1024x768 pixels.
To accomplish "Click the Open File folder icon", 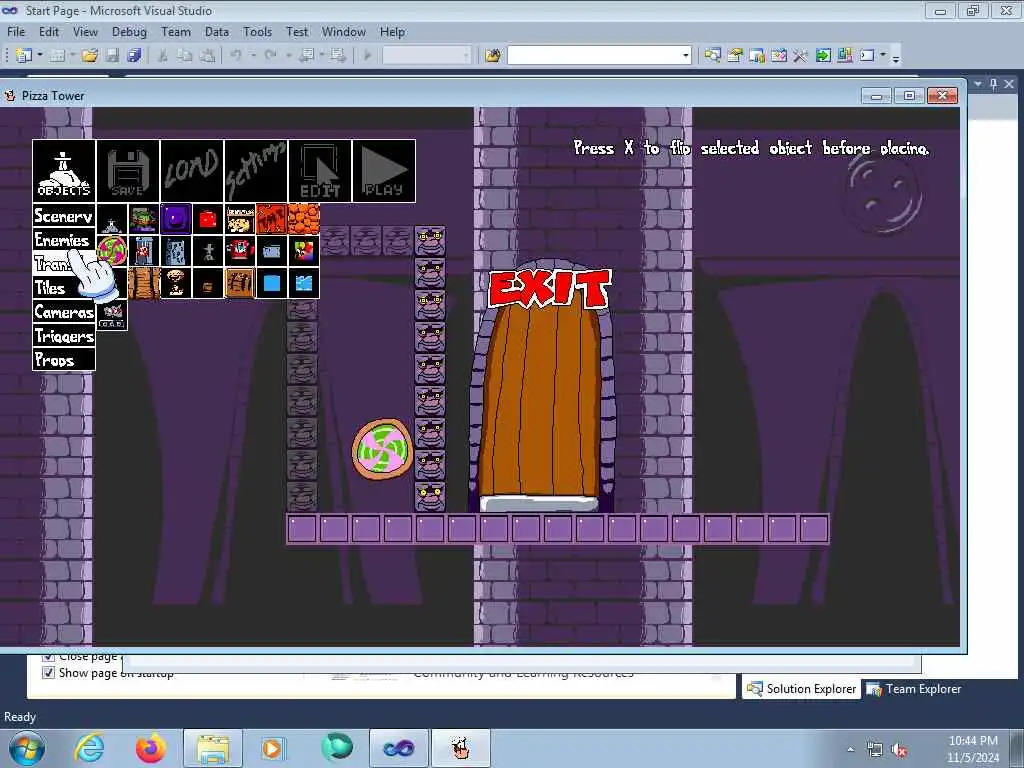I will pyautogui.click(x=89, y=56).
